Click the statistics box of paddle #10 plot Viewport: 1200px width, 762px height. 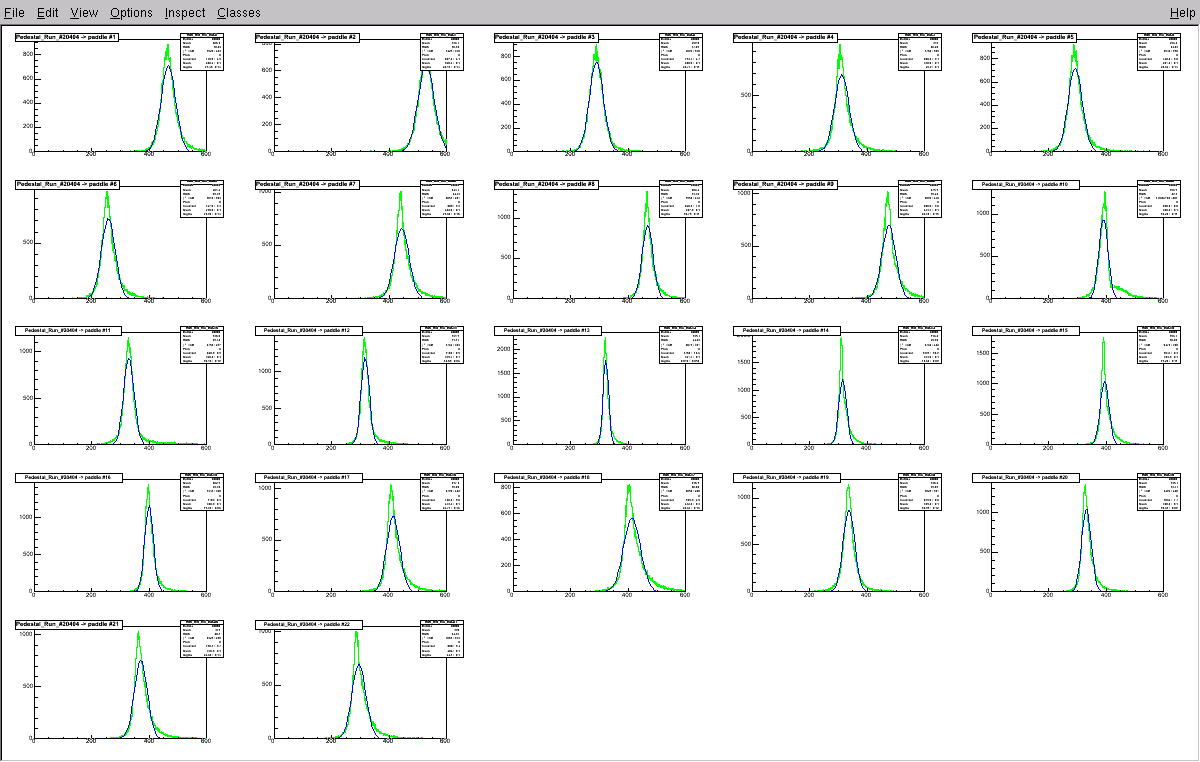pos(1159,199)
